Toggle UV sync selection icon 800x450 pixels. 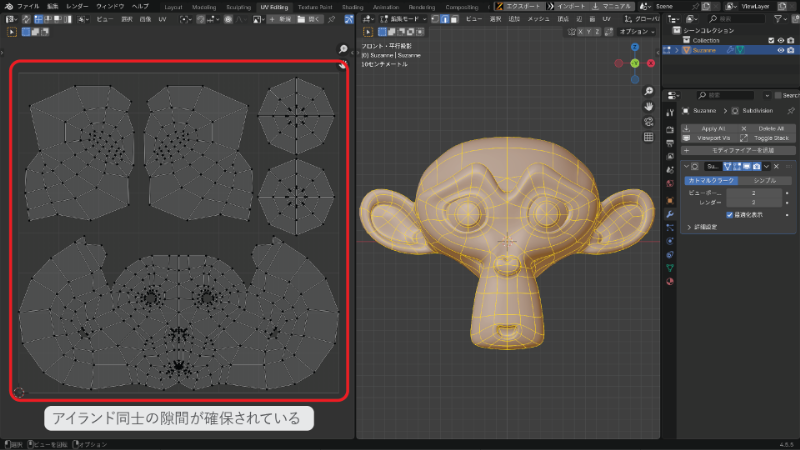pos(27,19)
